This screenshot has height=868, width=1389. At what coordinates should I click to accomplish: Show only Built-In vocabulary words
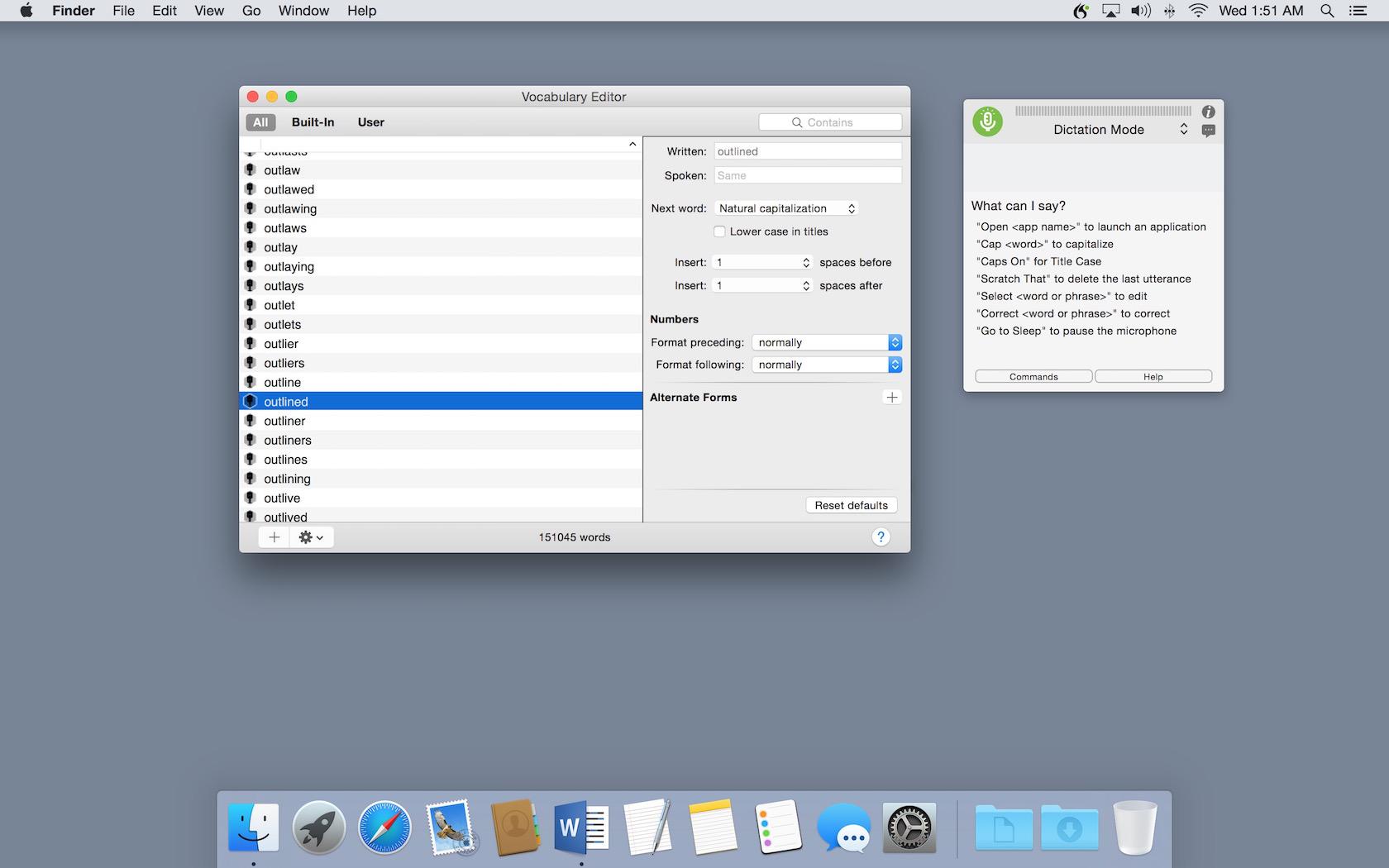(313, 122)
